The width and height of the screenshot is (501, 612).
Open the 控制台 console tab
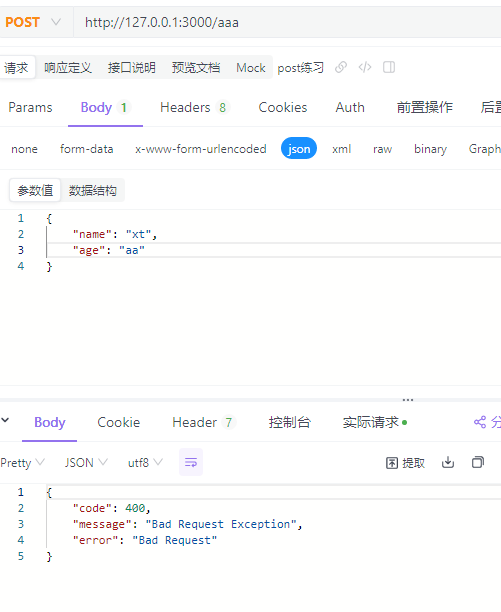click(290, 422)
